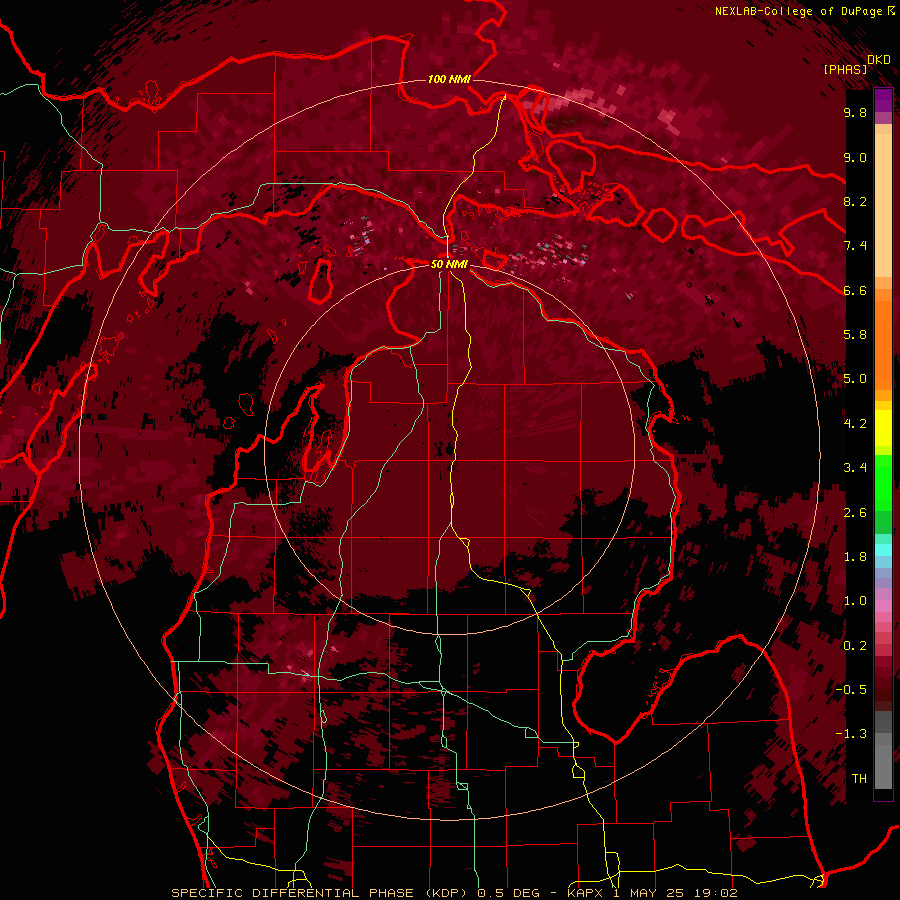Click the [PHAS] unit label
Screen dimensions: 900x900
coord(845,69)
